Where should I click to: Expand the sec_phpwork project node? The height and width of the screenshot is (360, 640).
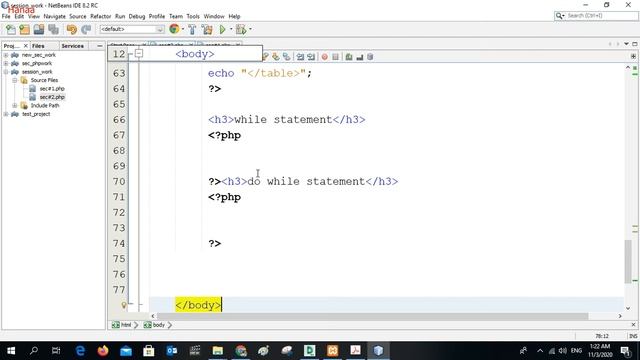pos(6,63)
